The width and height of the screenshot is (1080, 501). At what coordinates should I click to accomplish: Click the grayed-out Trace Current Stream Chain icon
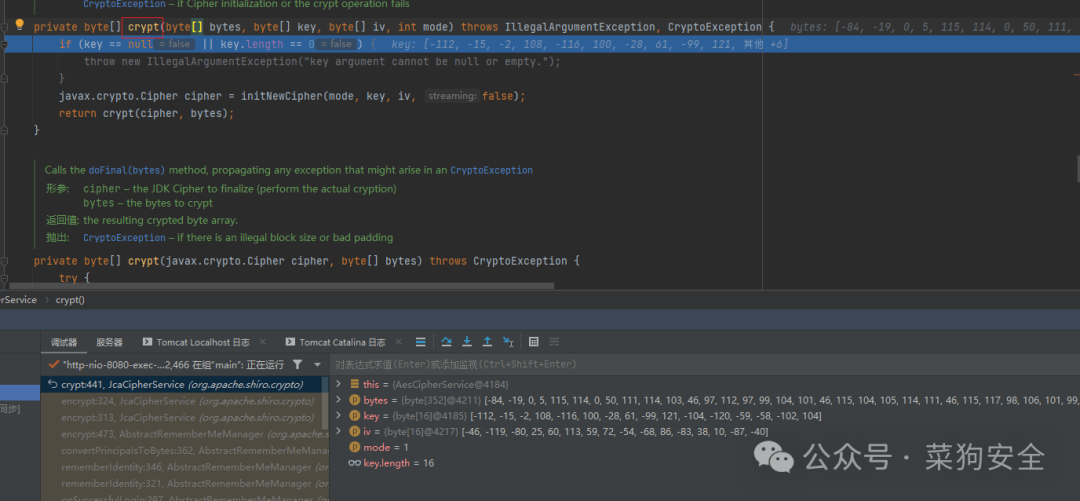(554, 342)
